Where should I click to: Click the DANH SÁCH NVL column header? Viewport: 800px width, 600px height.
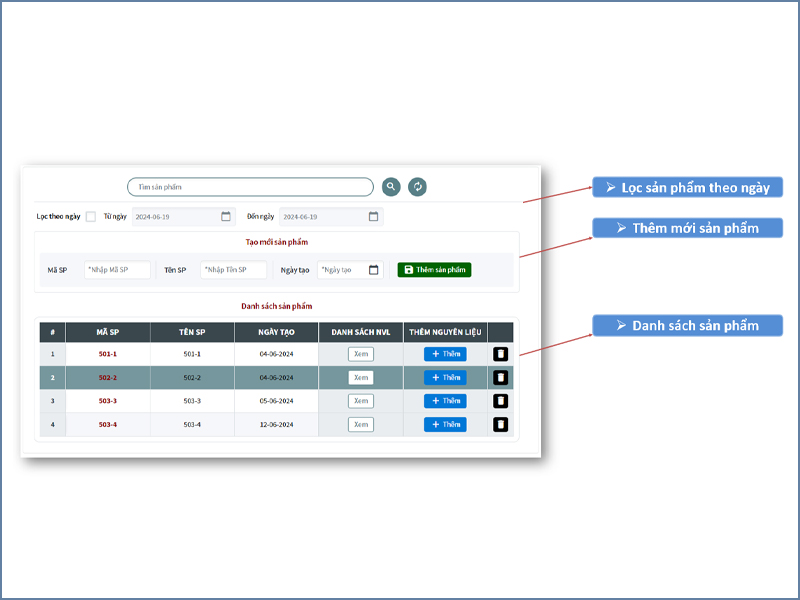tap(361, 332)
